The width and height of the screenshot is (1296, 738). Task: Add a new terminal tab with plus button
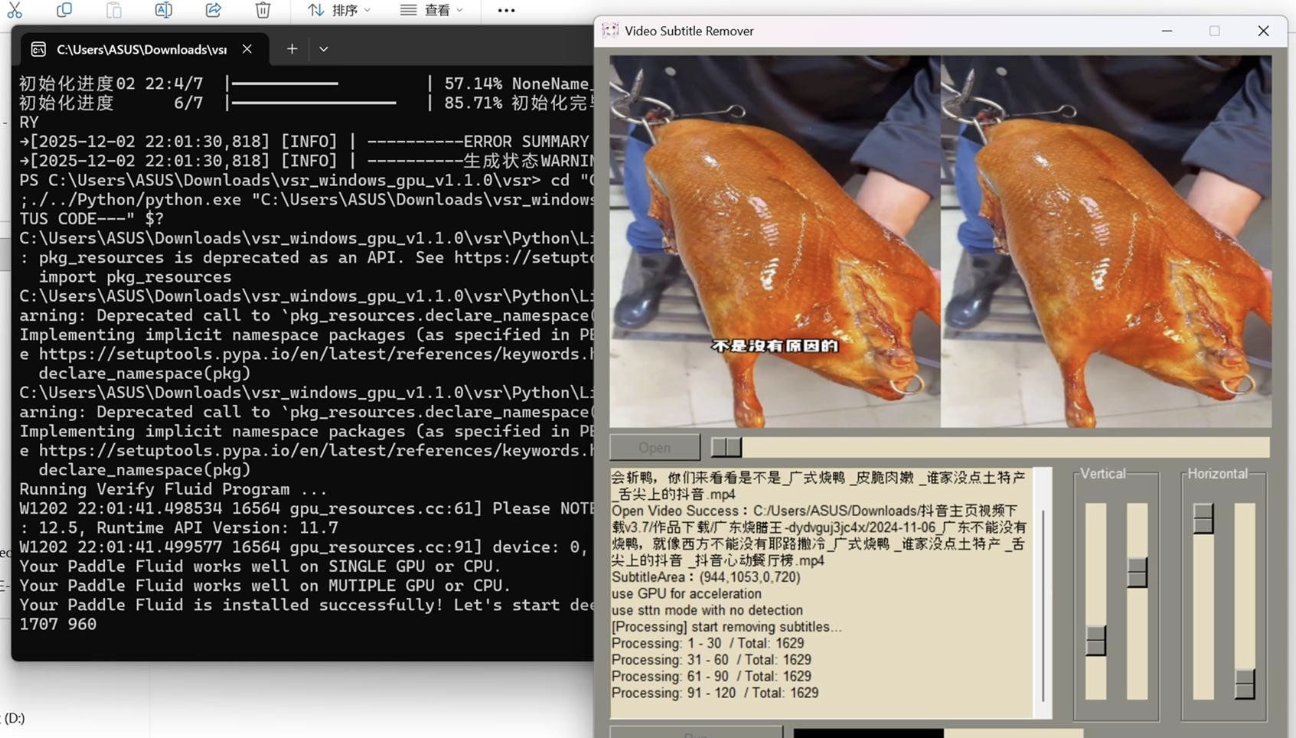pyautogui.click(x=292, y=49)
